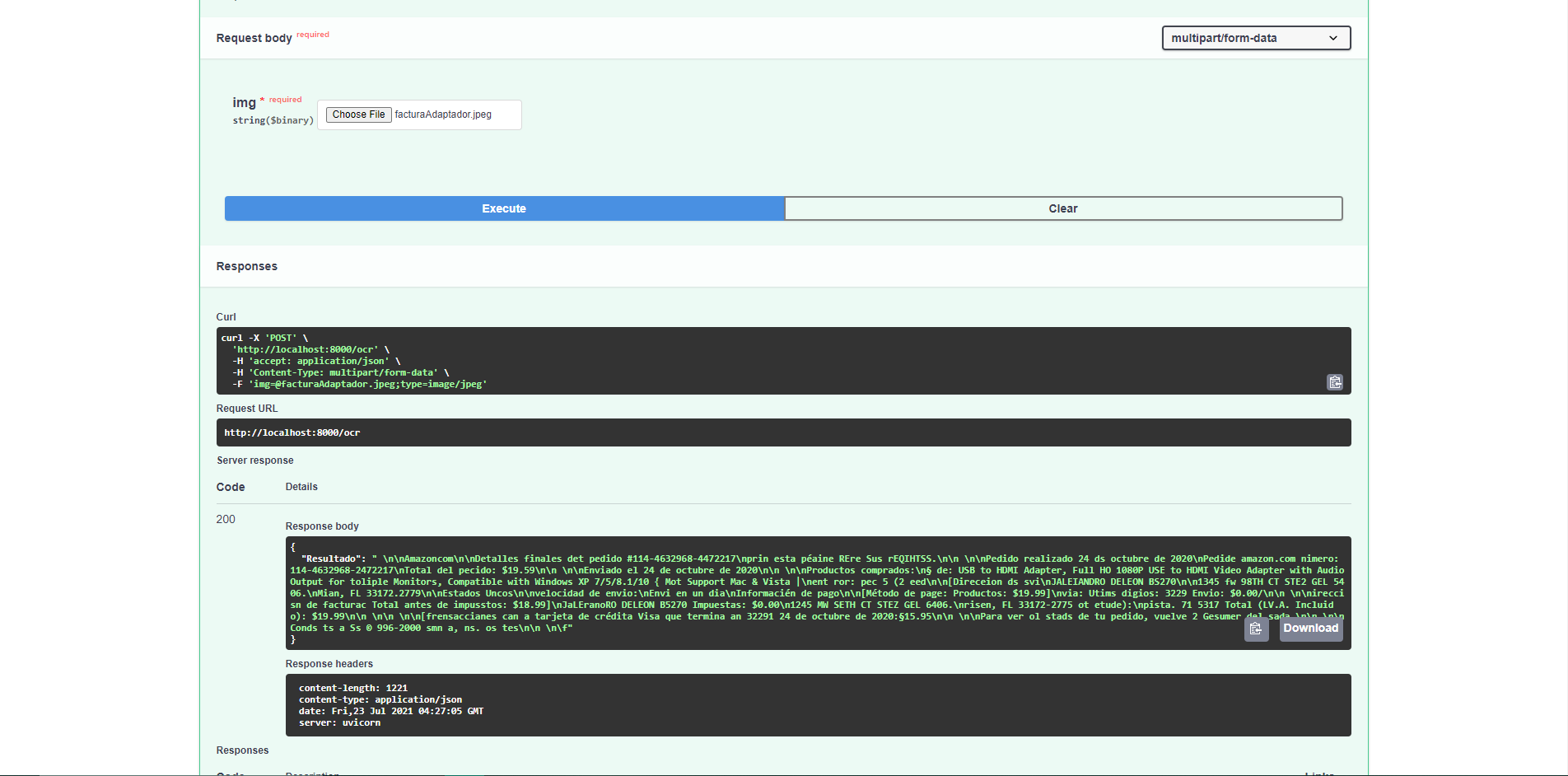Click Choose File to select an image
Image resolution: width=1568 pixels, height=776 pixels.
click(x=358, y=115)
